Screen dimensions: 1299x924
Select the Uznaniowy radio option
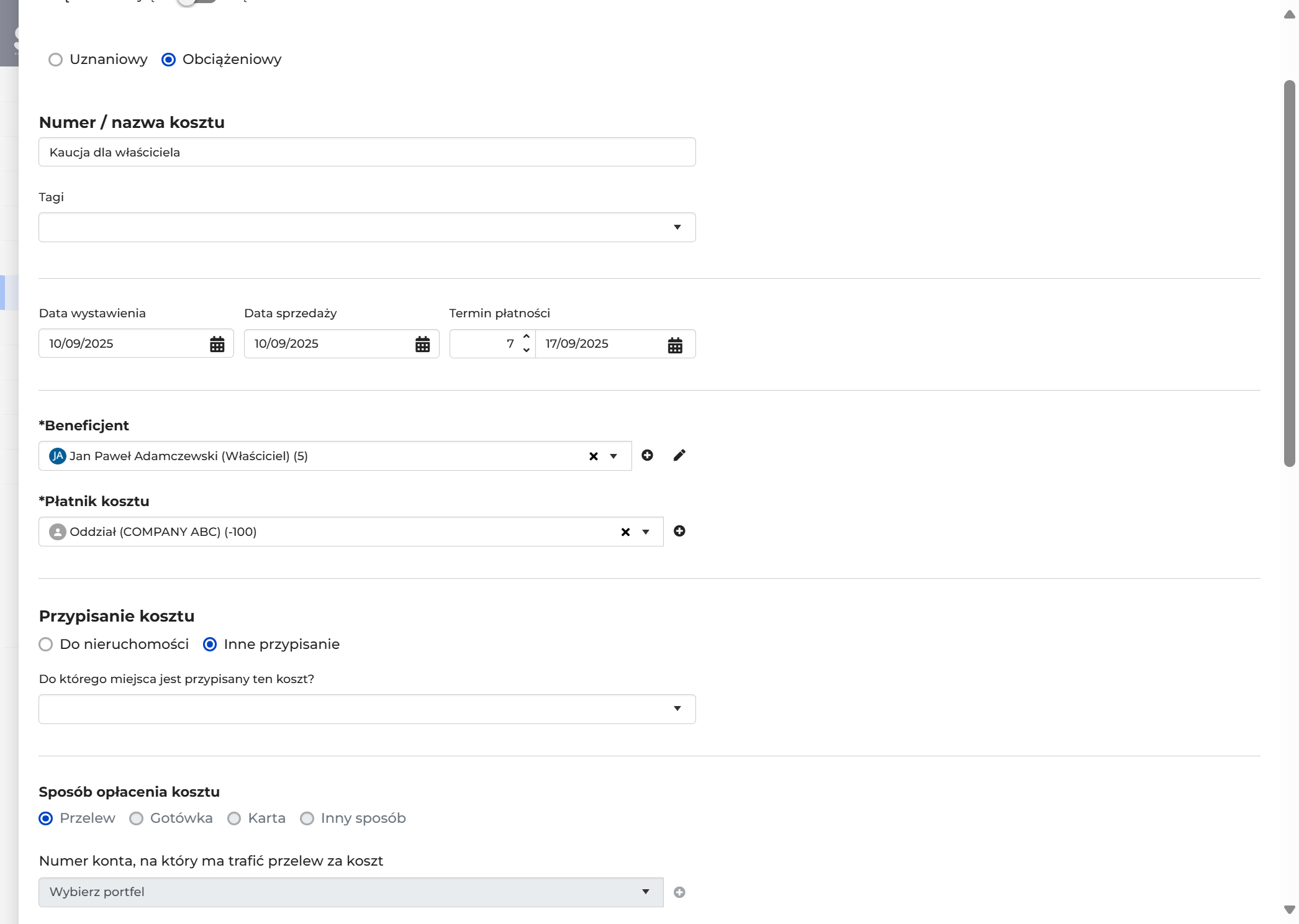coord(55,60)
